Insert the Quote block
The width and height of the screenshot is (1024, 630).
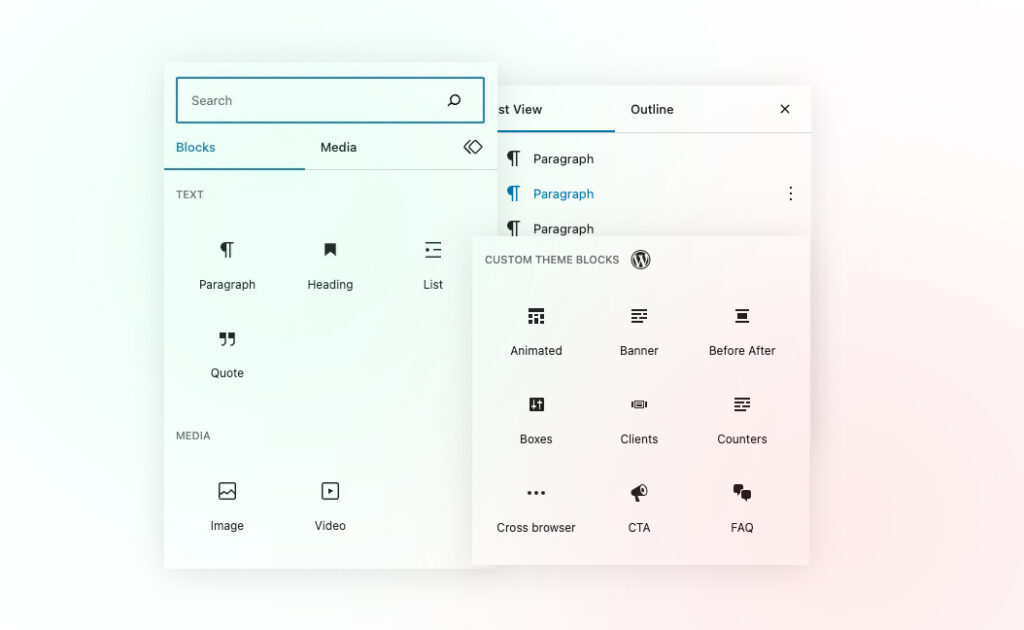[x=227, y=354]
